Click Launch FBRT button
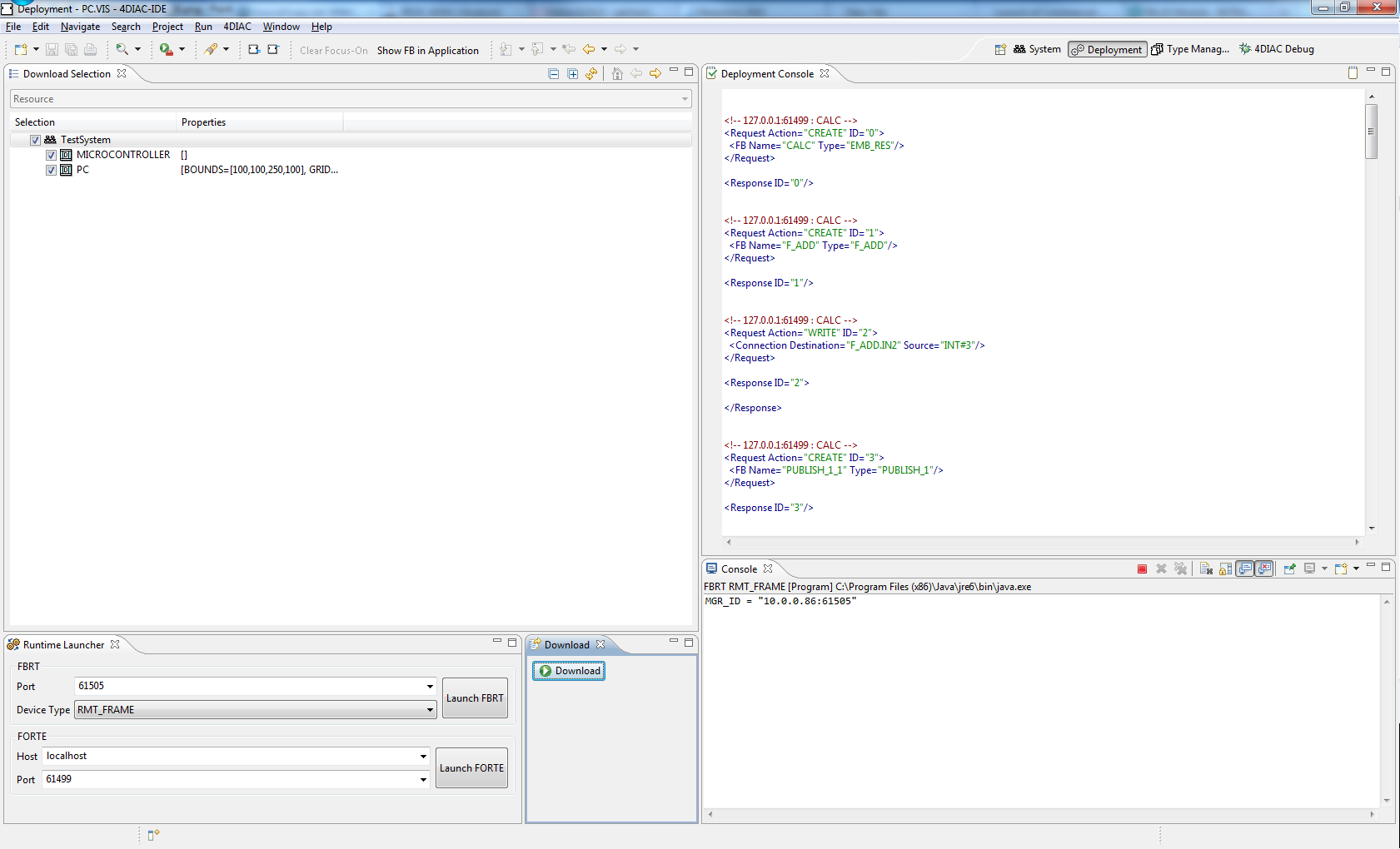This screenshot has width=1400, height=849. [x=475, y=698]
